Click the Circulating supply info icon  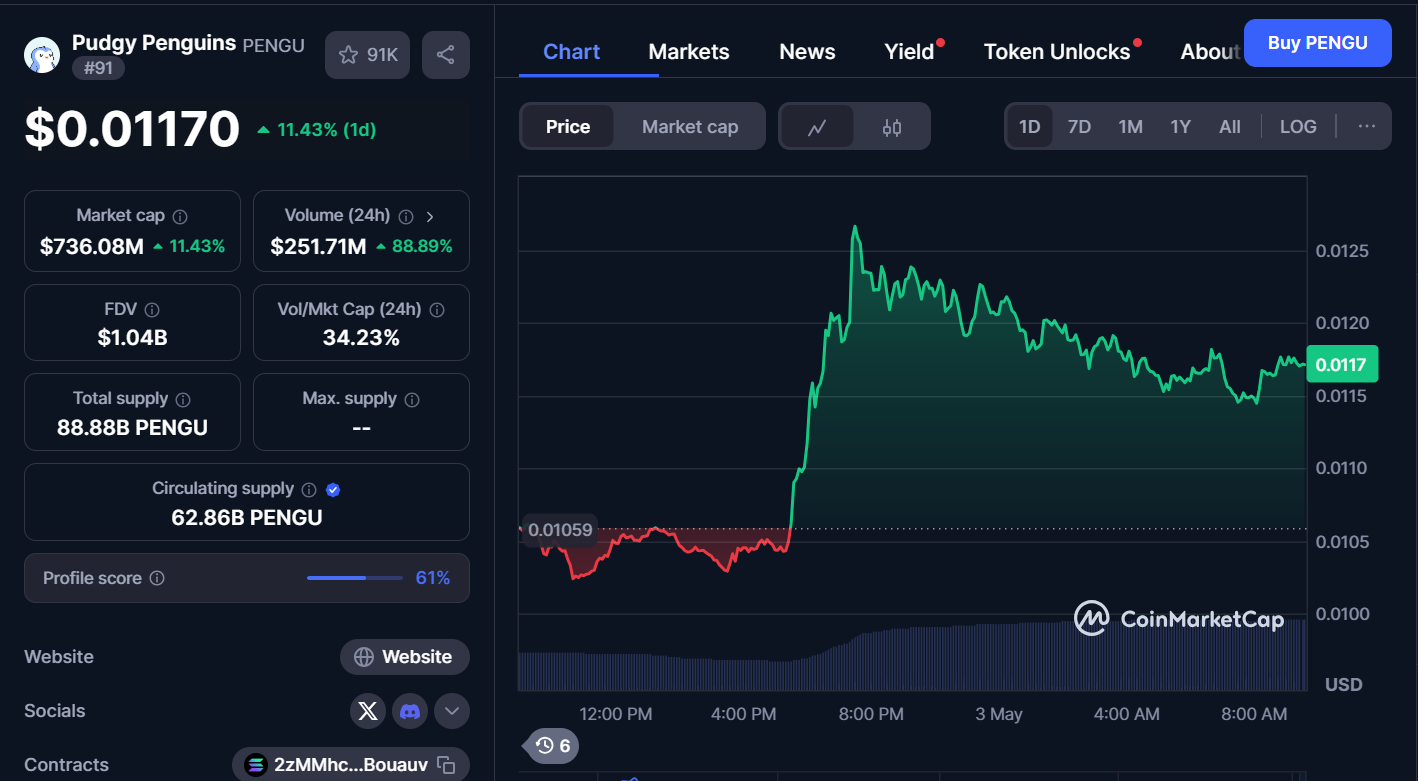coord(309,489)
